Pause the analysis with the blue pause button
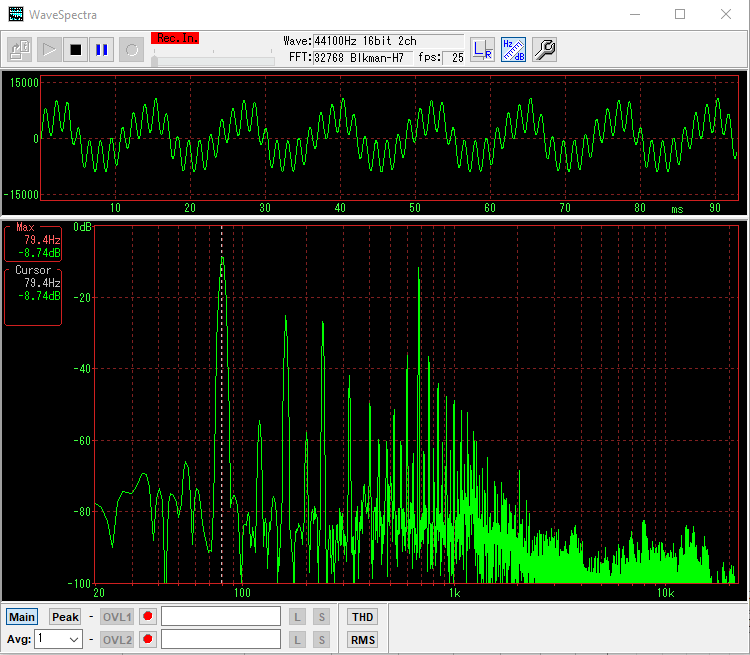This screenshot has width=750, height=655. (x=101, y=50)
